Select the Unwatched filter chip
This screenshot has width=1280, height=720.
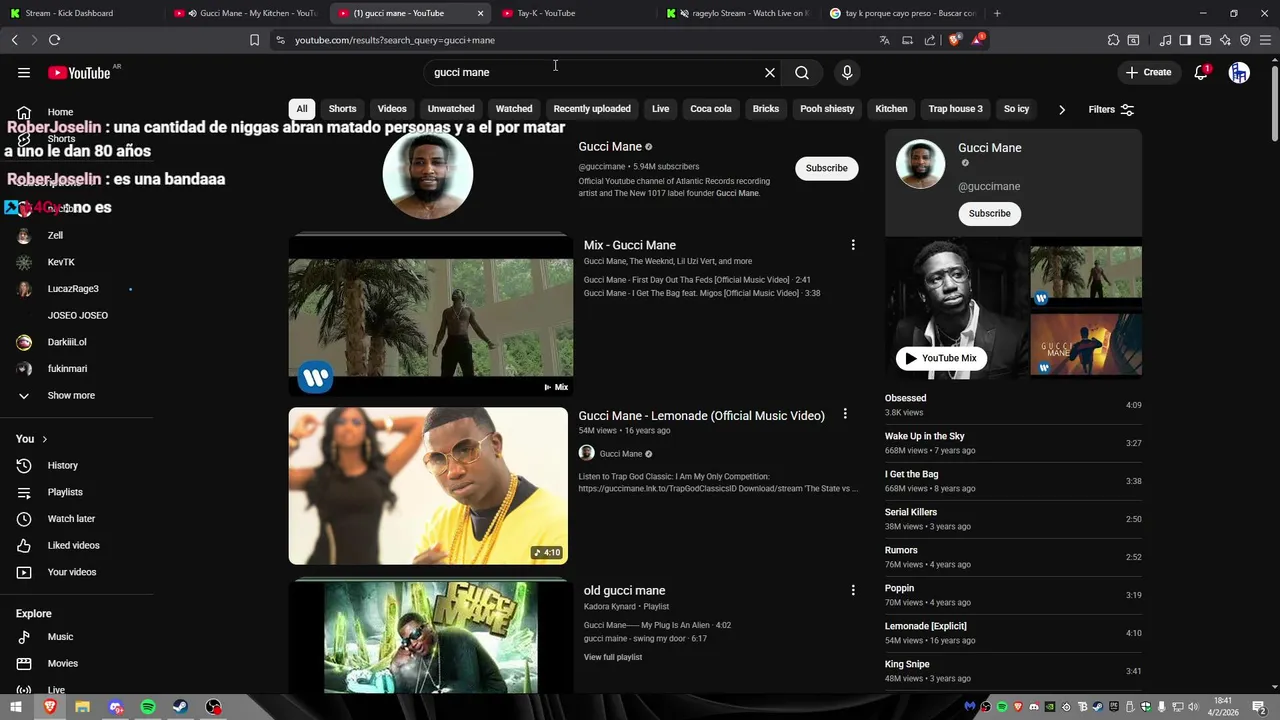tap(451, 109)
